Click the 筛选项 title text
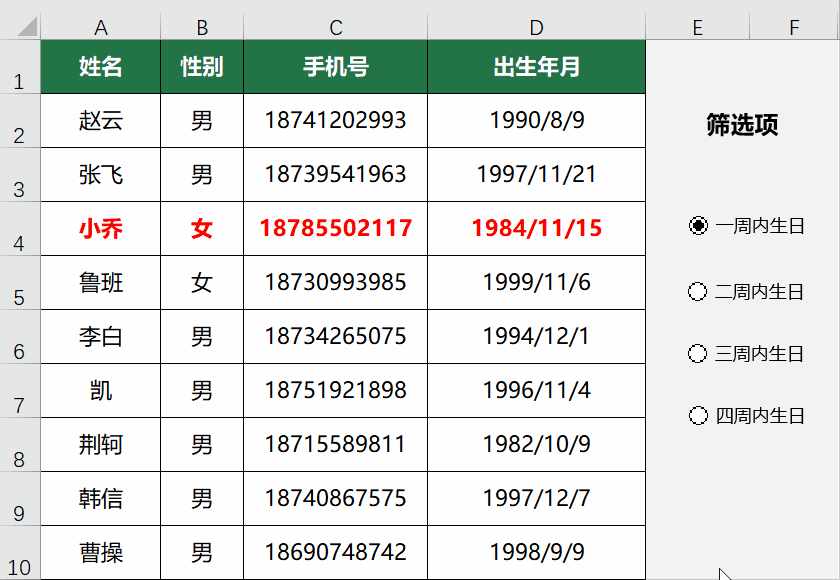This screenshot has height=580, width=840. 742,125
